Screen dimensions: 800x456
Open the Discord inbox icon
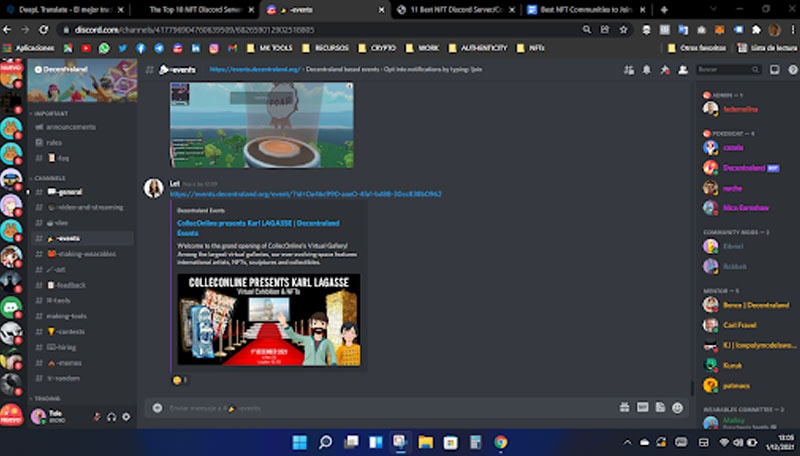(x=774, y=69)
